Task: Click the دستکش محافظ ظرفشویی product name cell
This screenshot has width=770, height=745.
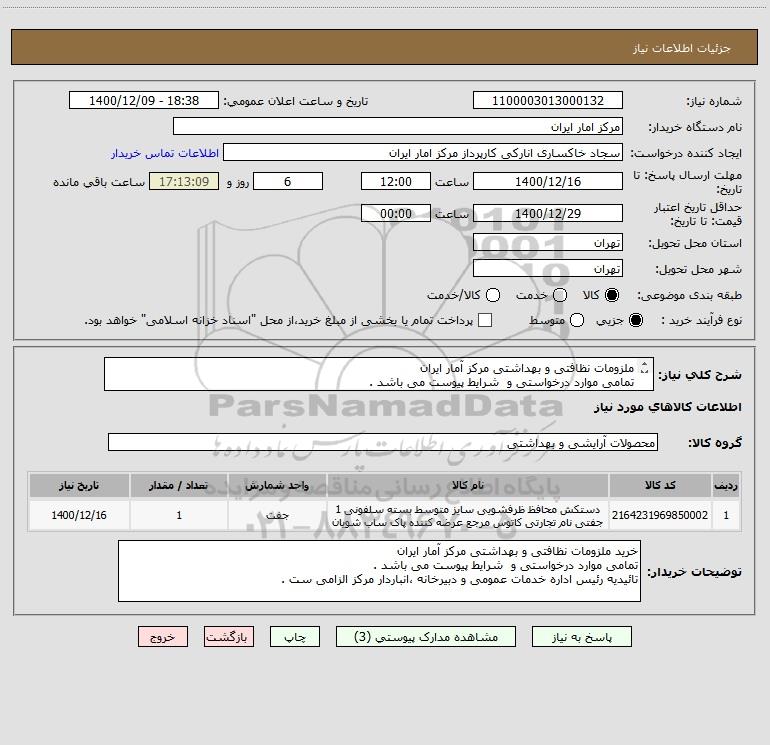Action: click(x=468, y=515)
